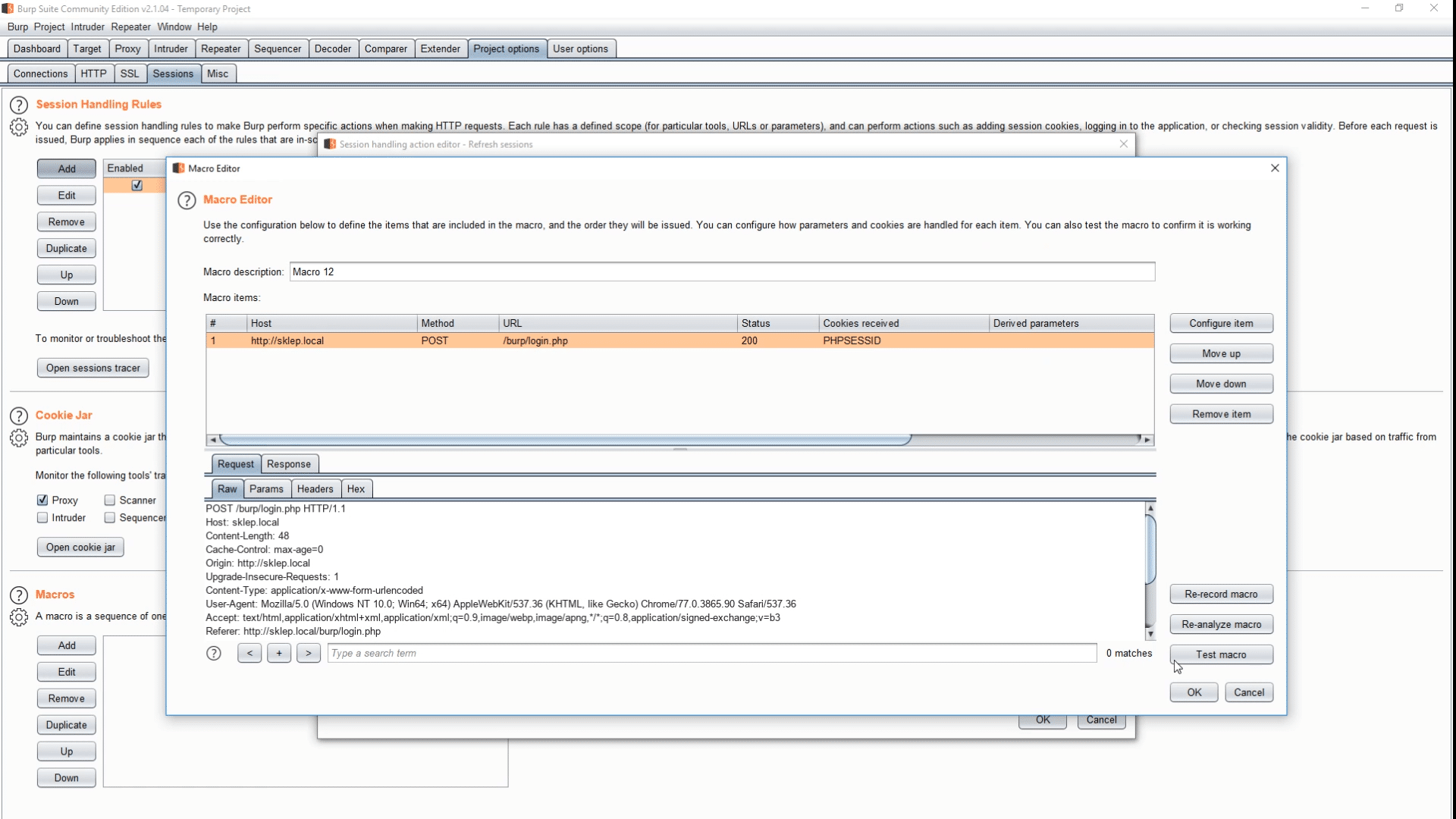Screen dimensions: 1456x819
Task: Click the macro items horizontal scrollbar
Action: point(565,440)
